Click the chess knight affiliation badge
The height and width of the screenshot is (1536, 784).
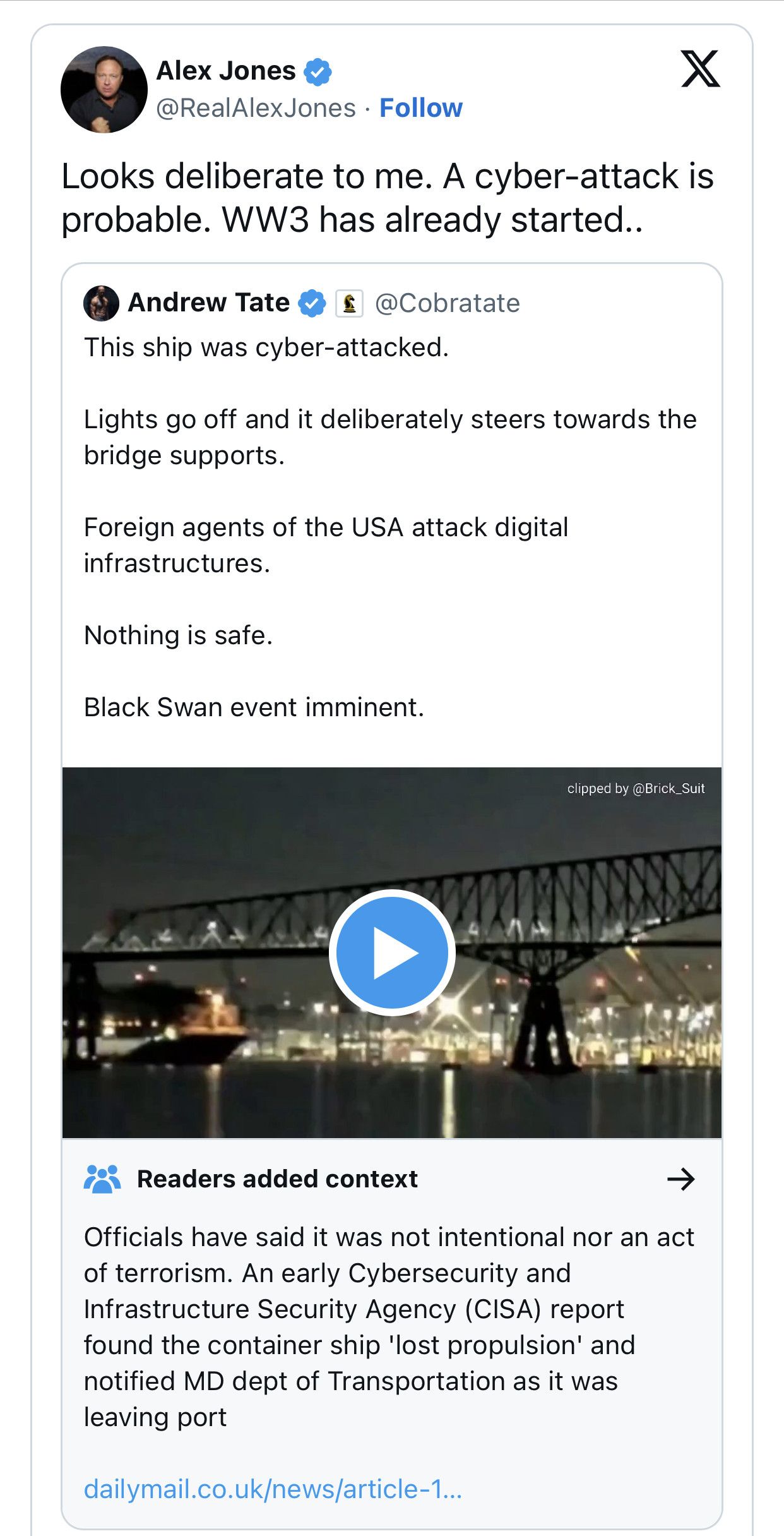click(349, 303)
